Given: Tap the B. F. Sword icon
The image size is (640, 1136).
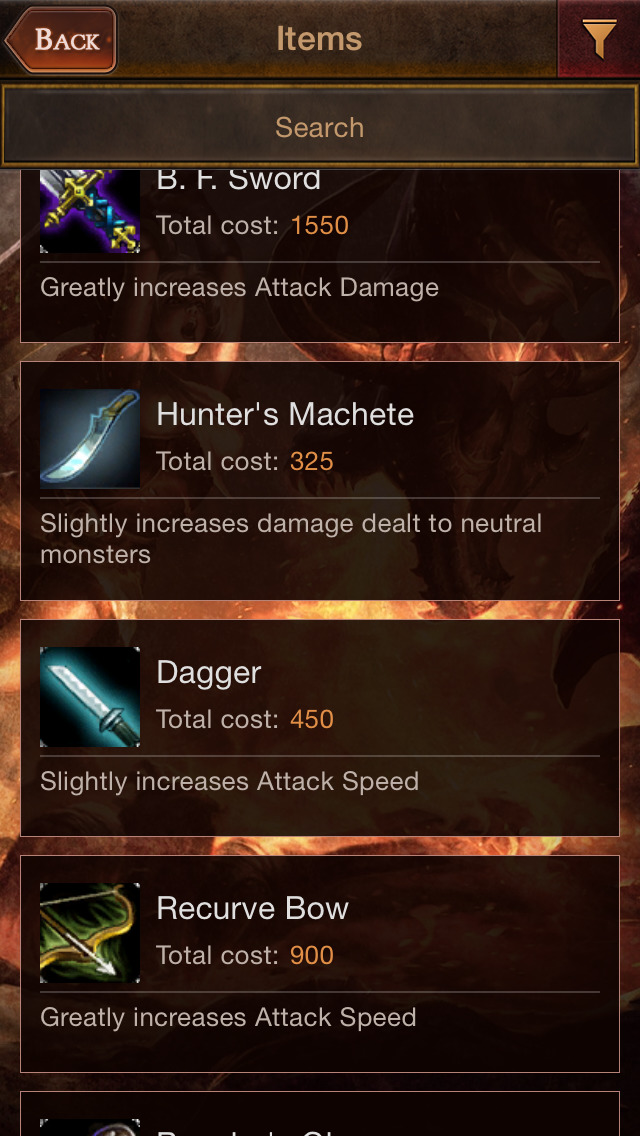Looking at the screenshot, I should (x=90, y=211).
